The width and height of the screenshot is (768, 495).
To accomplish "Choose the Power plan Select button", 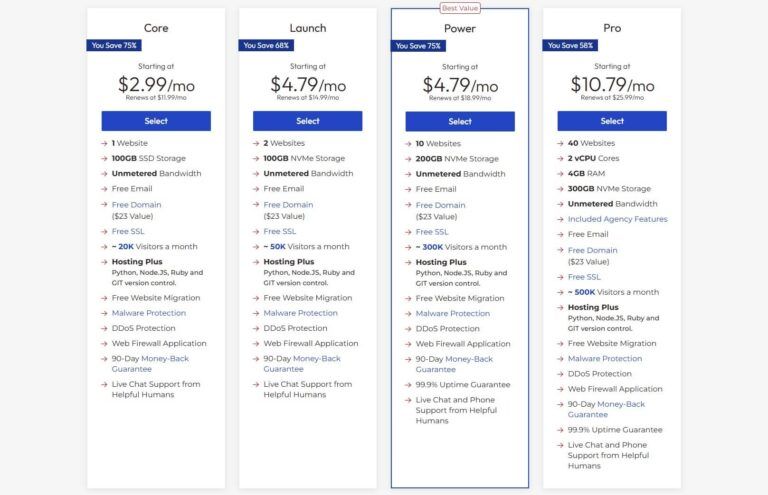I will (459, 121).
